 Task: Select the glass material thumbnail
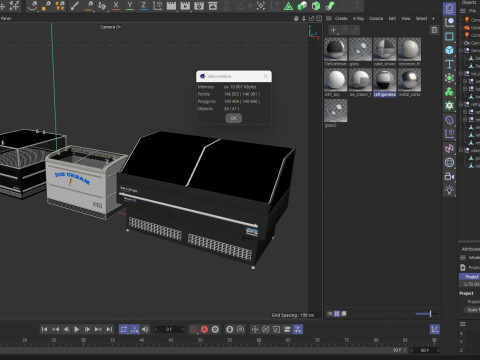(x=360, y=49)
